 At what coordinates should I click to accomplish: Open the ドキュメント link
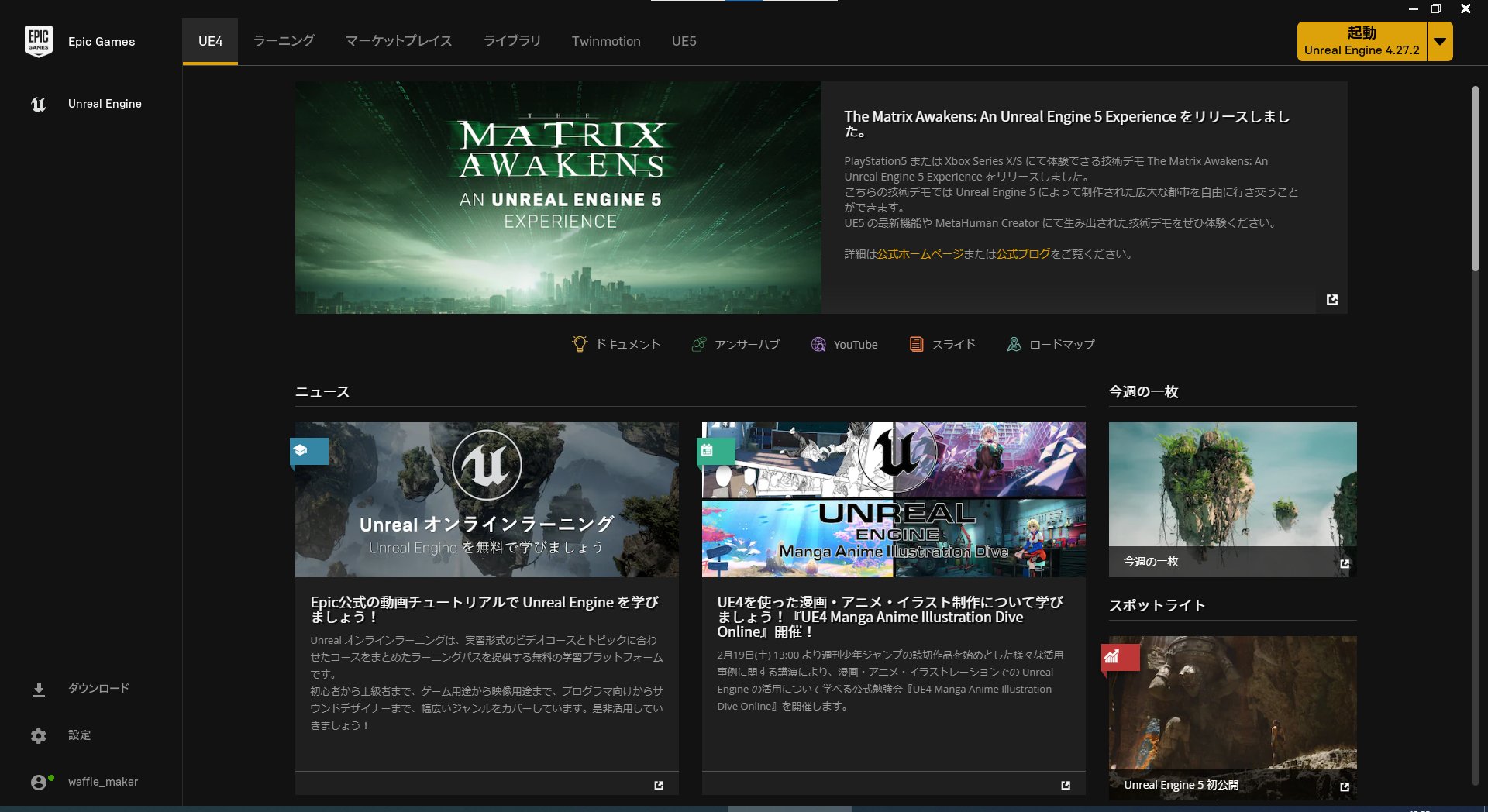click(628, 345)
